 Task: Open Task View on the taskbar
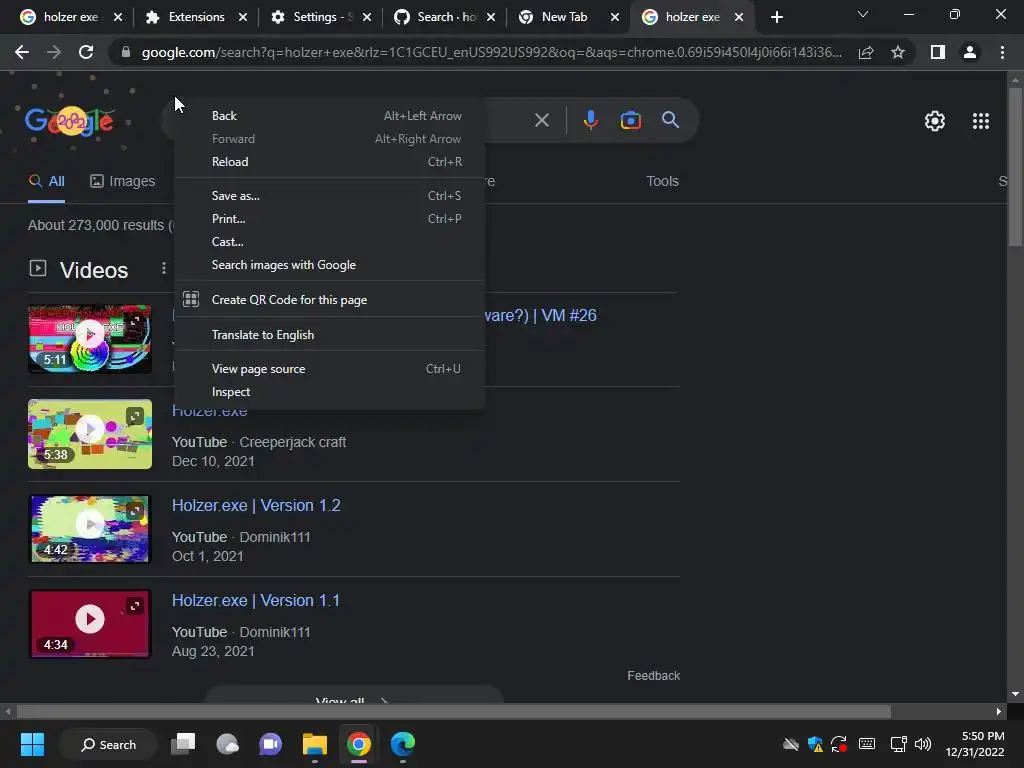[x=183, y=744]
